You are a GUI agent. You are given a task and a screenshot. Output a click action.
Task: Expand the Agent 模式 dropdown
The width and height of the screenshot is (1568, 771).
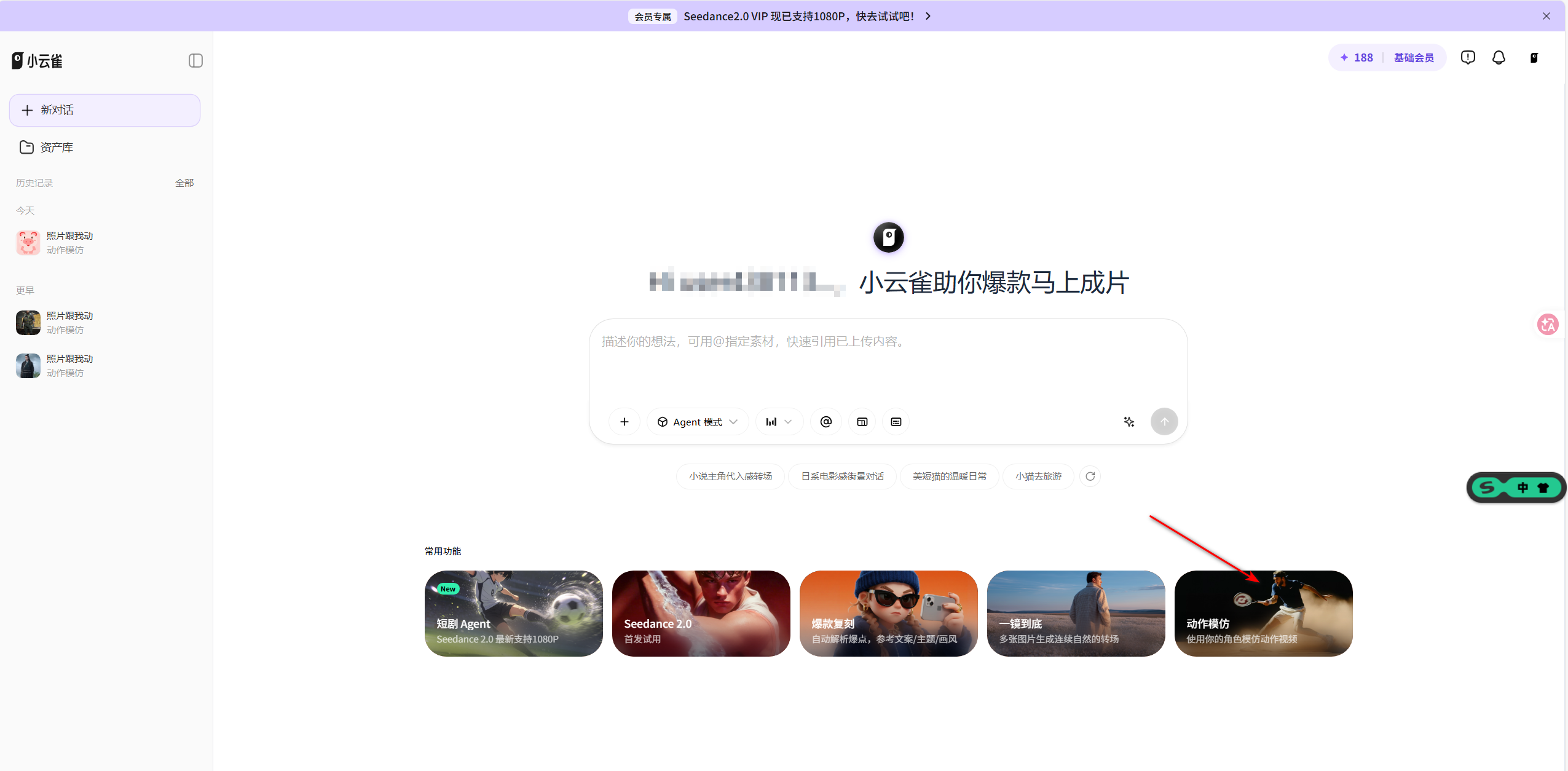(697, 422)
